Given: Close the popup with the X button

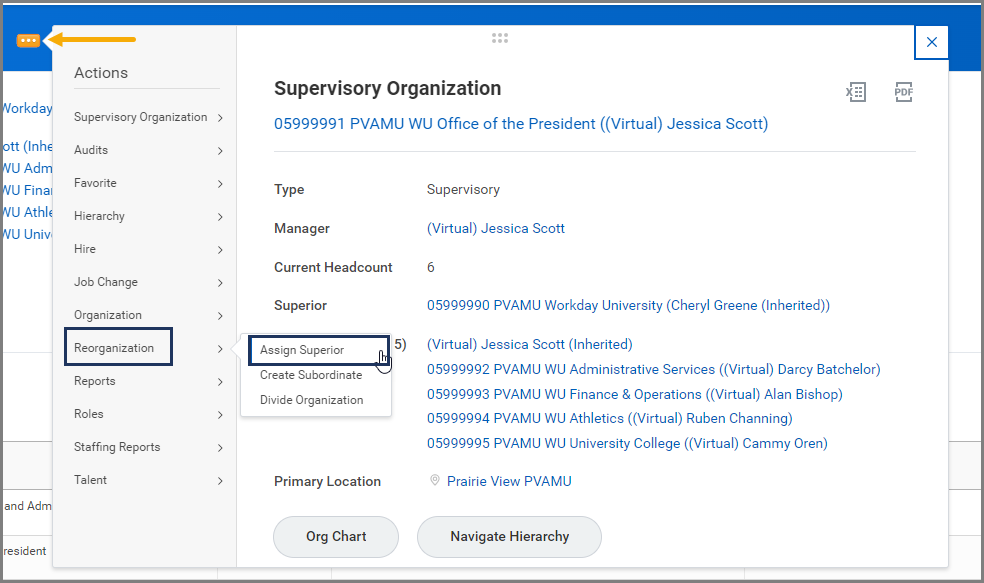Looking at the screenshot, I should 931,42.
